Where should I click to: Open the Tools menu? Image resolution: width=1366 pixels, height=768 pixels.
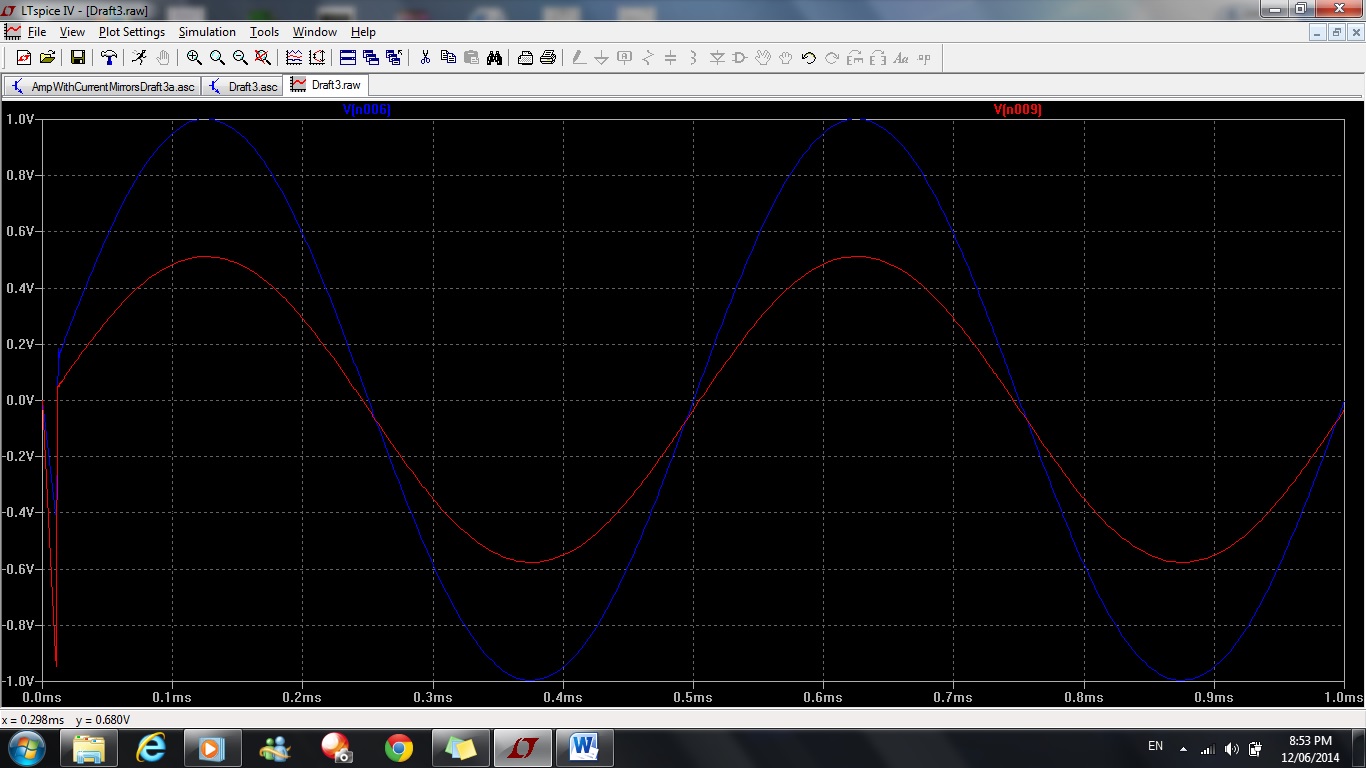click(x=264, y=32)
